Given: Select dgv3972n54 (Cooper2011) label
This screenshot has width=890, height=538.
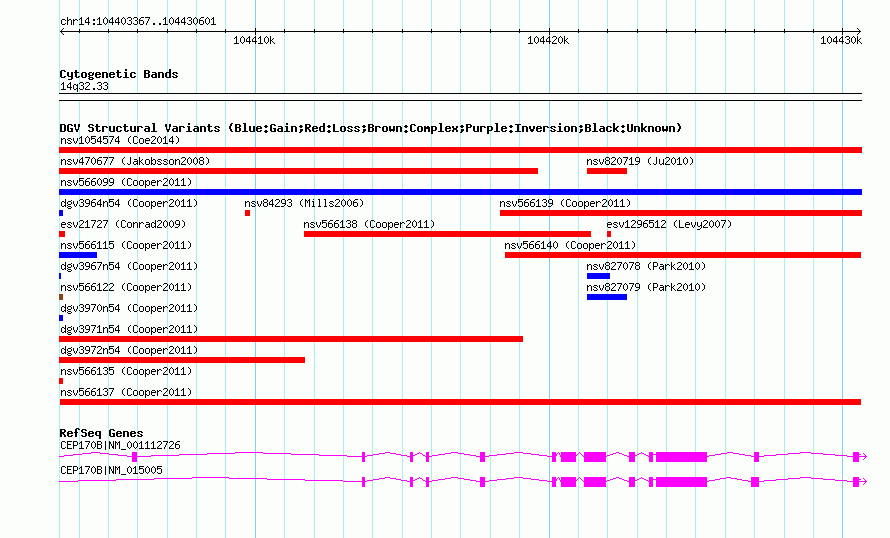Looking at the screenshot, I should point(129,350).
